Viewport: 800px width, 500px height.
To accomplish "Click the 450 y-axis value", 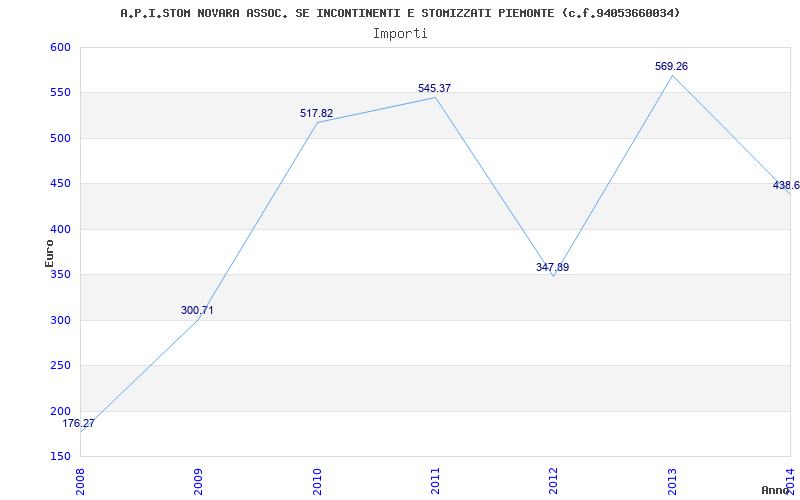I will (60, 184).
